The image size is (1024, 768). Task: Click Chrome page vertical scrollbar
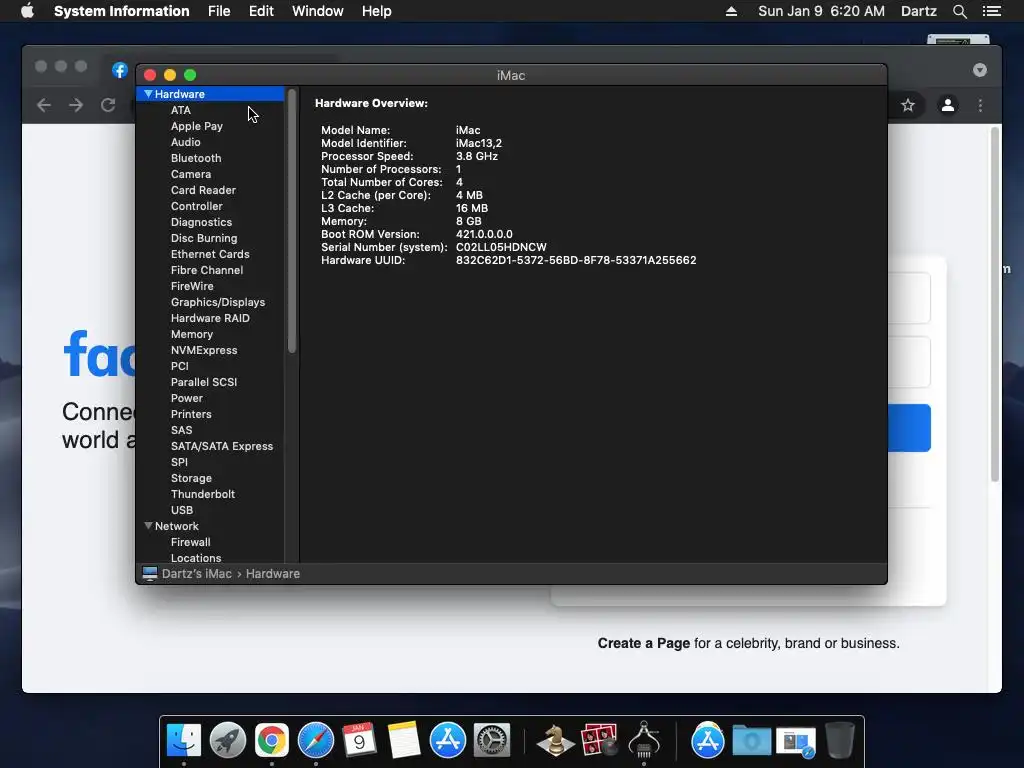pos(995,304)
